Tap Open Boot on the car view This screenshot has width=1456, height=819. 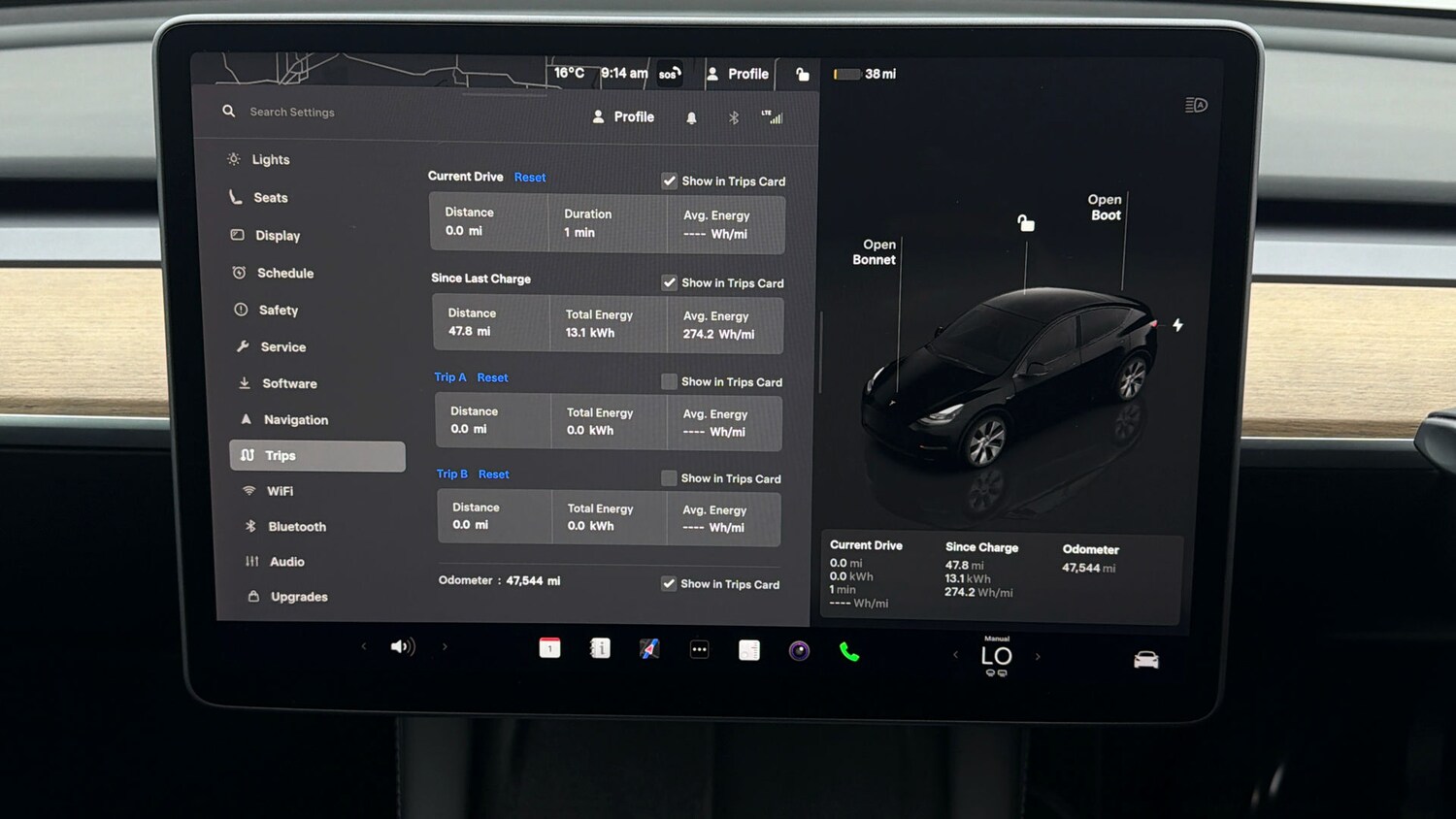tap(1105, 207)
